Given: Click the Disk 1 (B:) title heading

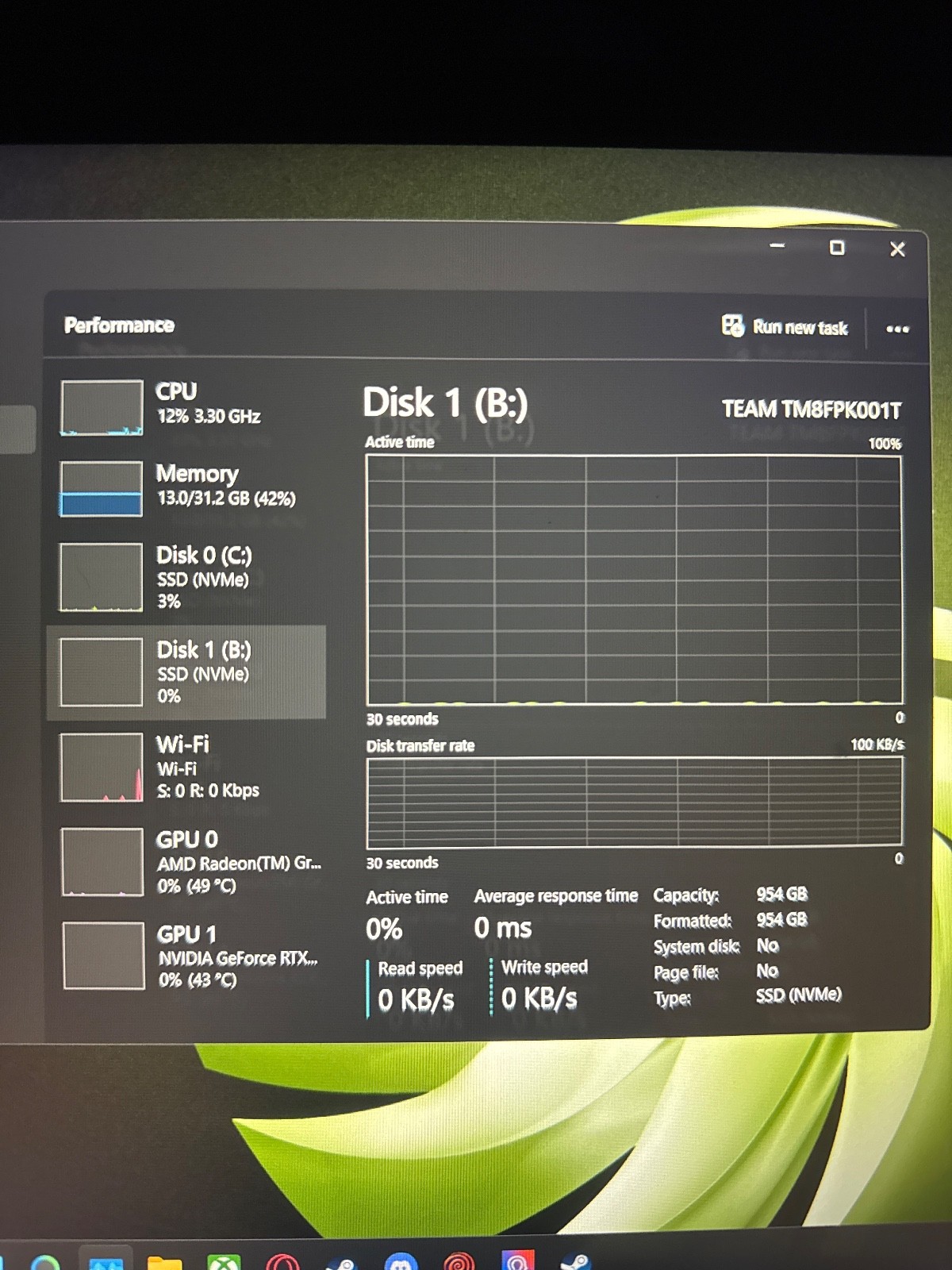Looking at the screenshot, I should (x=445, y=402).
